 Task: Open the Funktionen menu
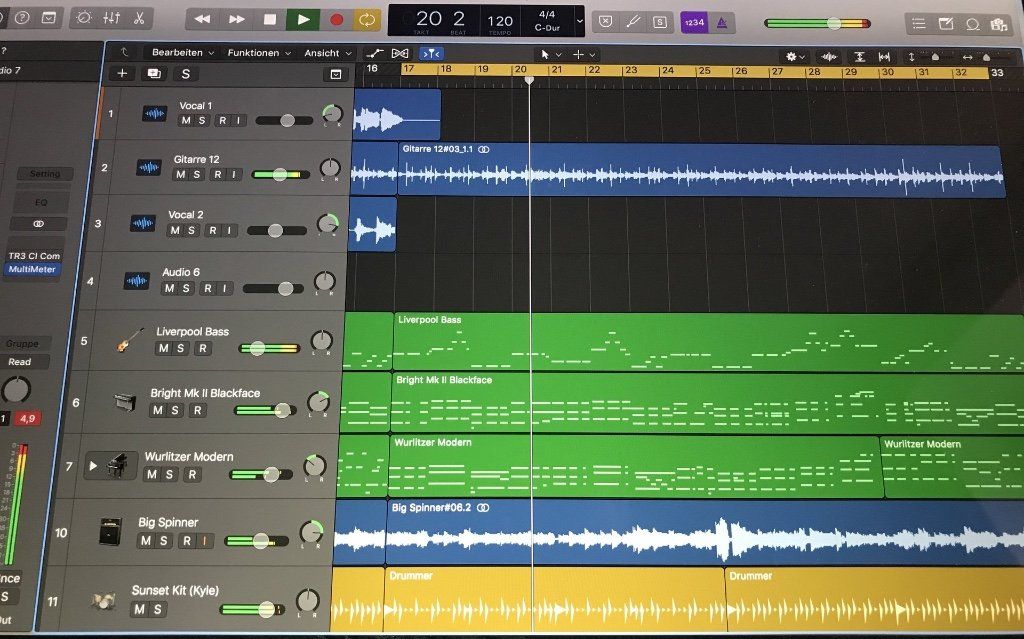pos(258,53)
